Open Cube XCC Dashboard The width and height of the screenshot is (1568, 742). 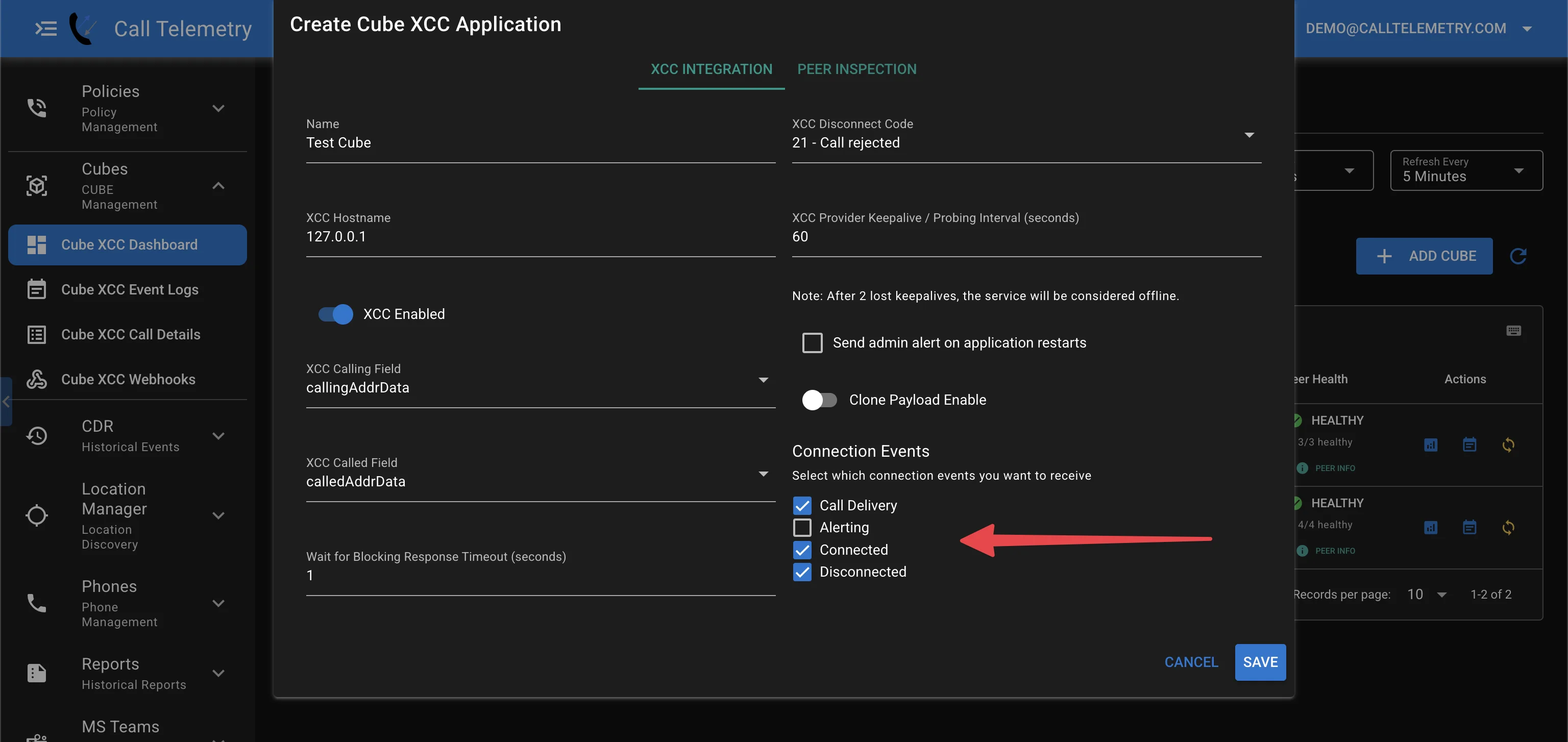(x=127, y=244)
